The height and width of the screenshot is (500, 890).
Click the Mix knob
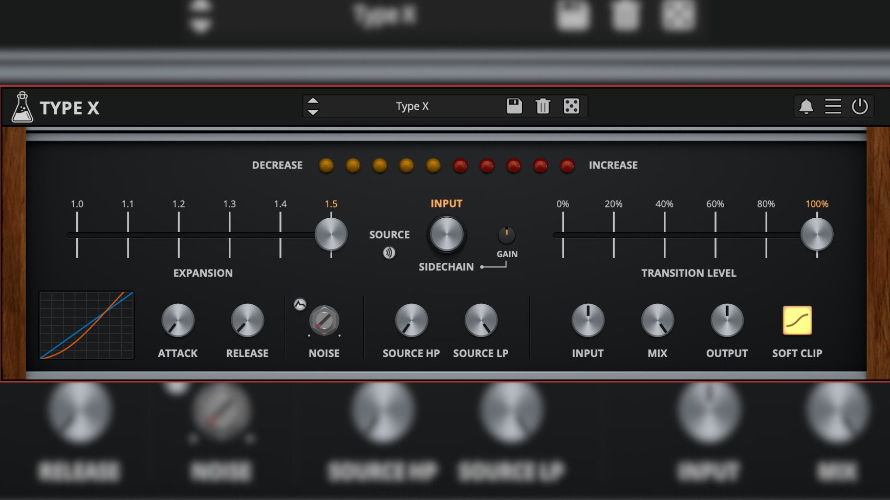657,321
